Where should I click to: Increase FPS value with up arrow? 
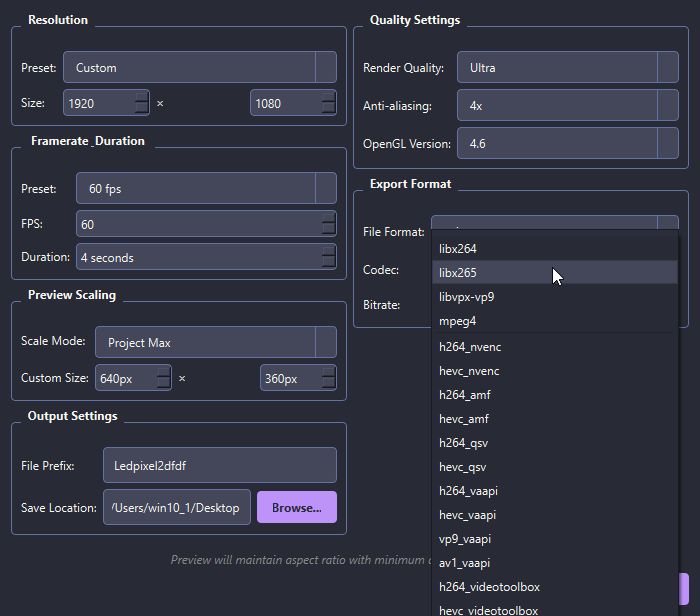[329, 218]
